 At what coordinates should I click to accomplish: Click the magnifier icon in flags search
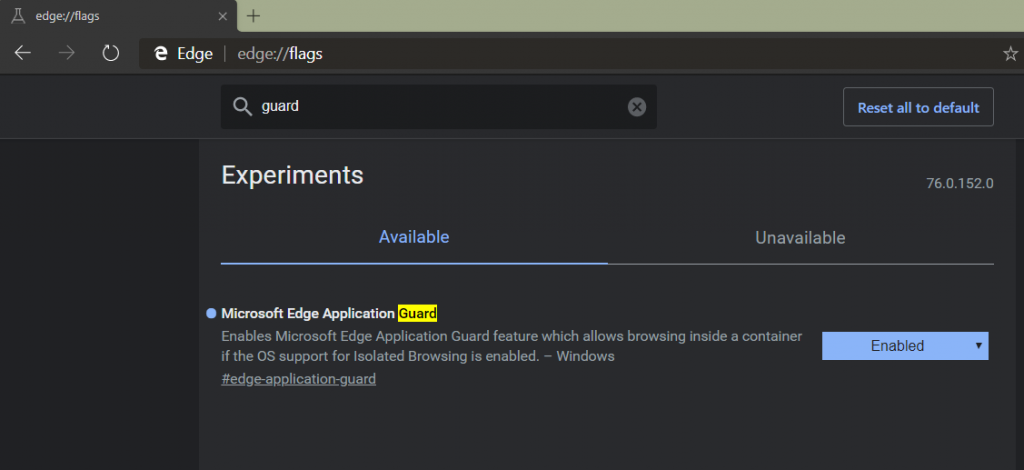click(242, 107)
